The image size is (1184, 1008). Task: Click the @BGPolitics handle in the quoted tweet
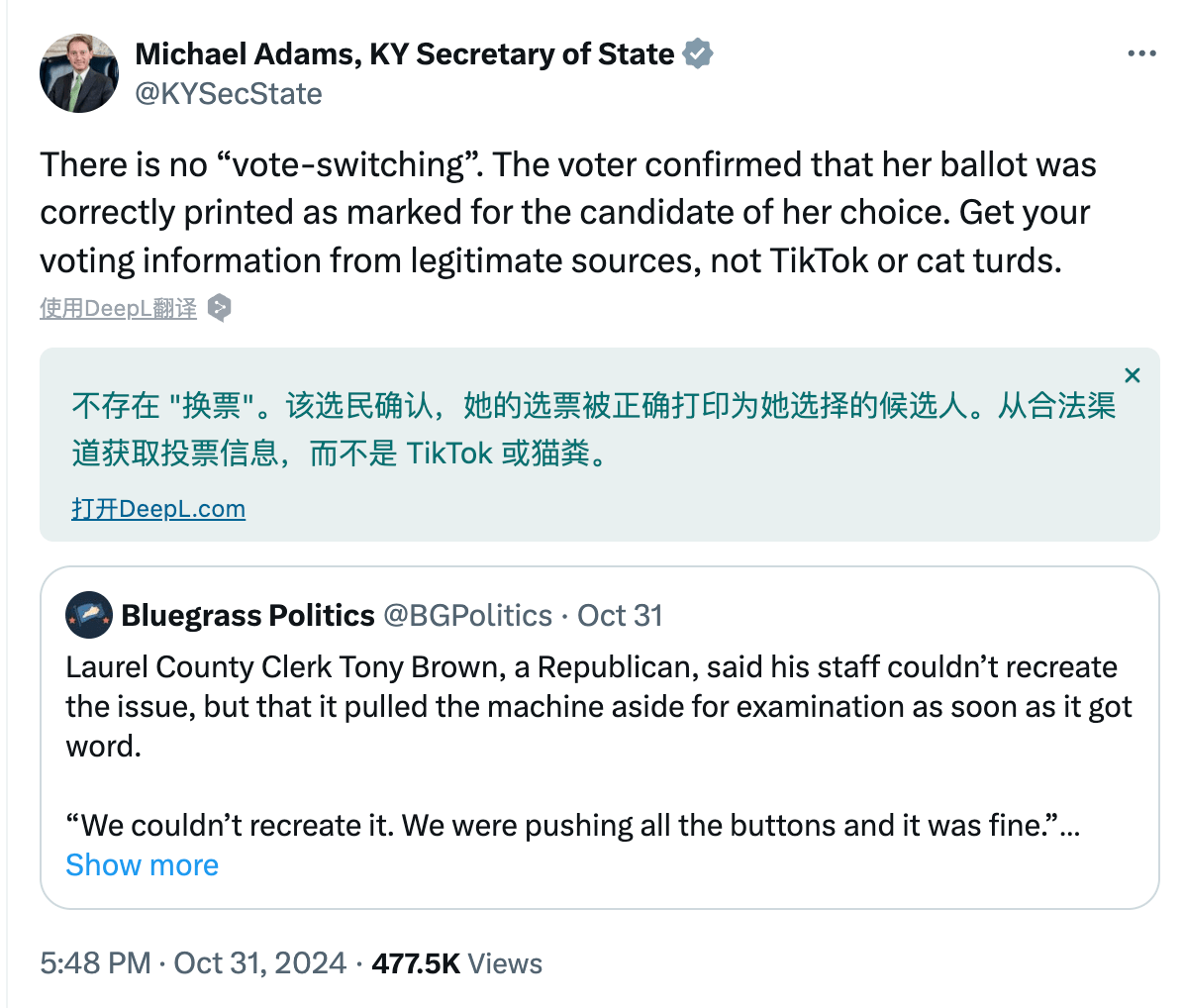point(467,616)
